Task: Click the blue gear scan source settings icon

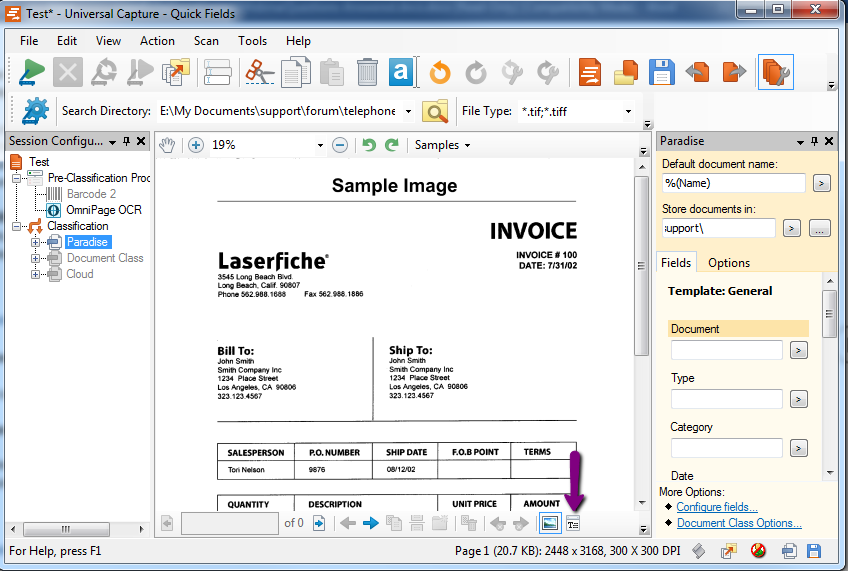Action: 36,111
